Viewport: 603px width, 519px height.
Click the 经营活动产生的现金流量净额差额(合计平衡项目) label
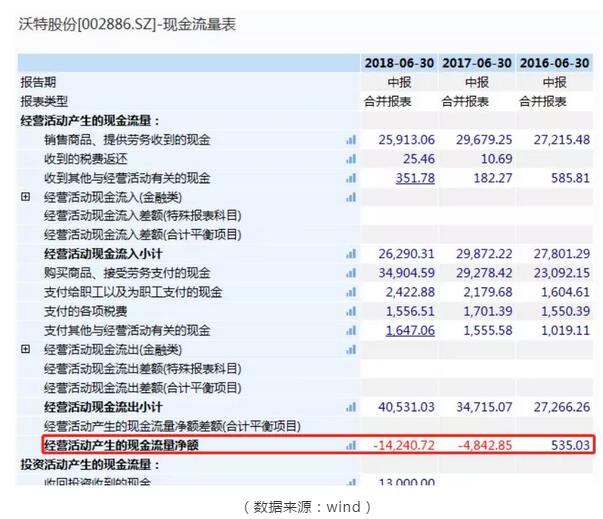click(x=172, y=426)
